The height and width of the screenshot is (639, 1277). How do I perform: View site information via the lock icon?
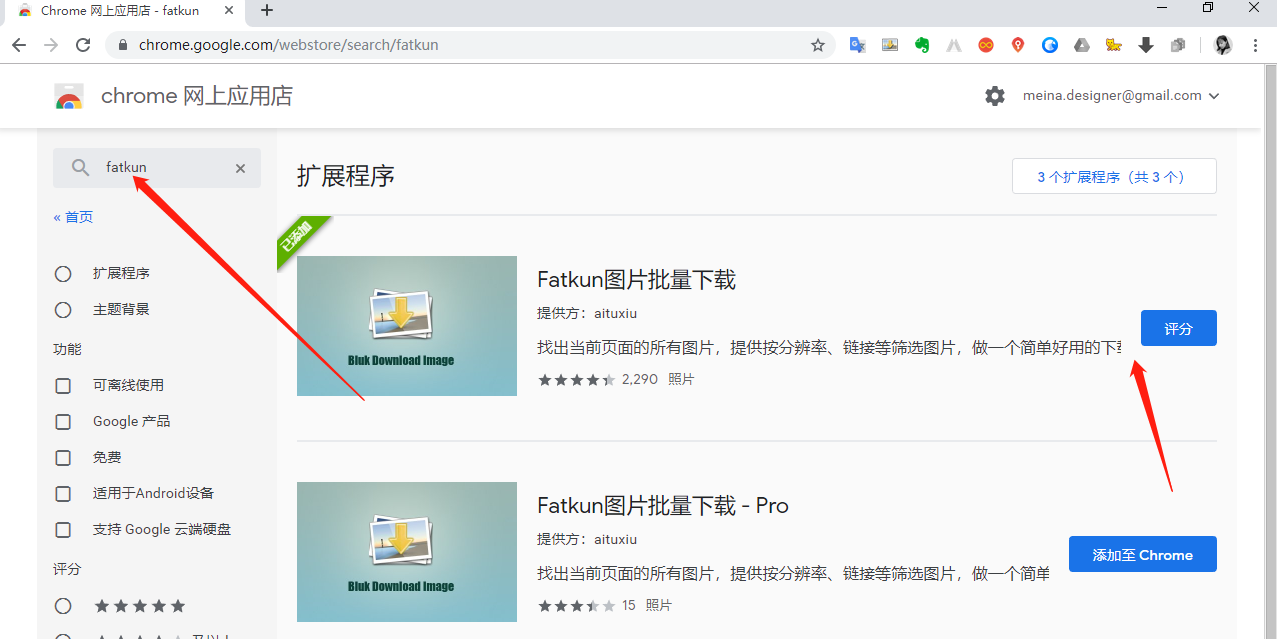(124, 45)
